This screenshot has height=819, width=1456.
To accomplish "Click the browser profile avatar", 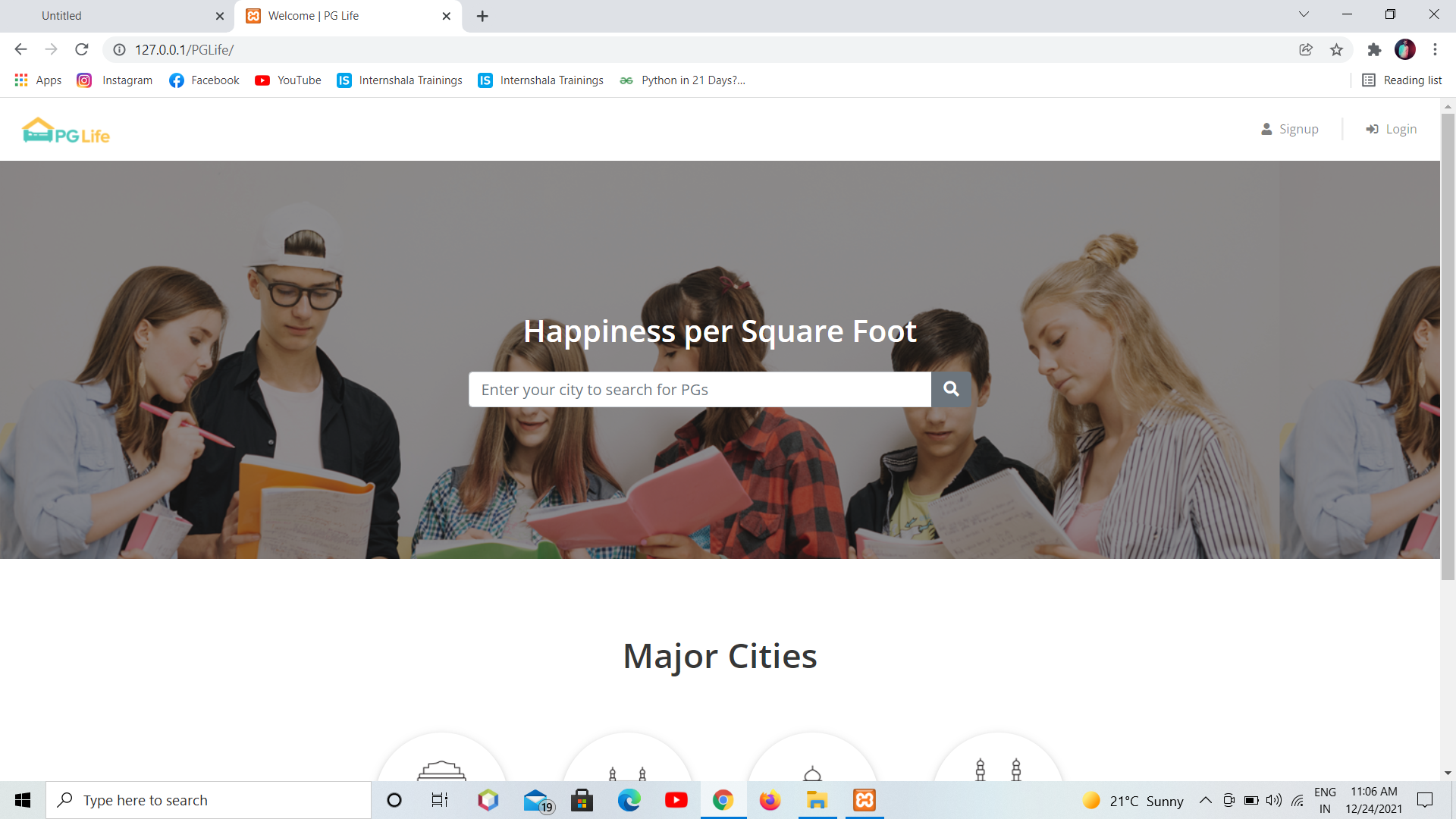I will click(x=1406, y=49).
